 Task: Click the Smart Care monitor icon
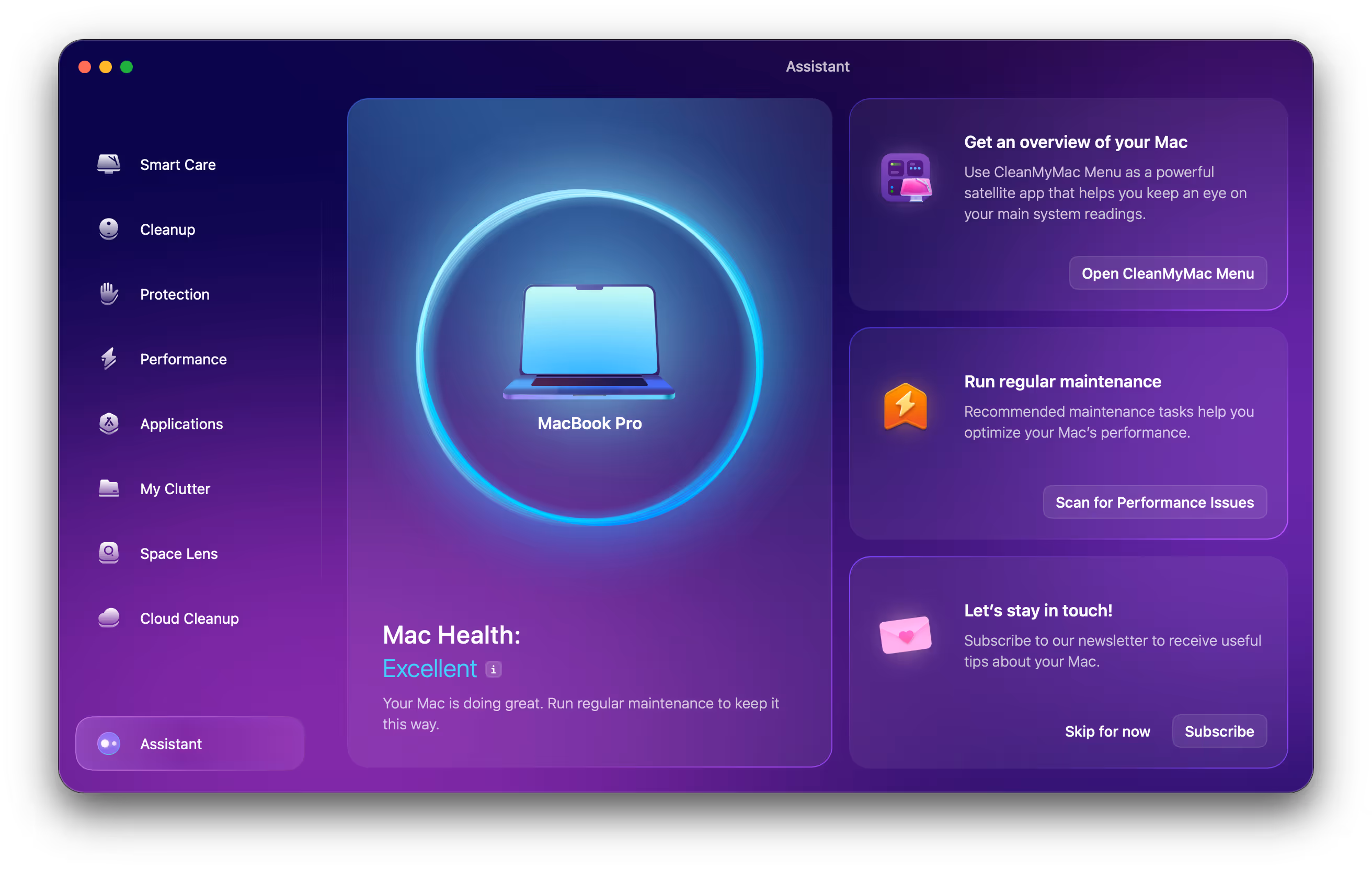point(108,164)
